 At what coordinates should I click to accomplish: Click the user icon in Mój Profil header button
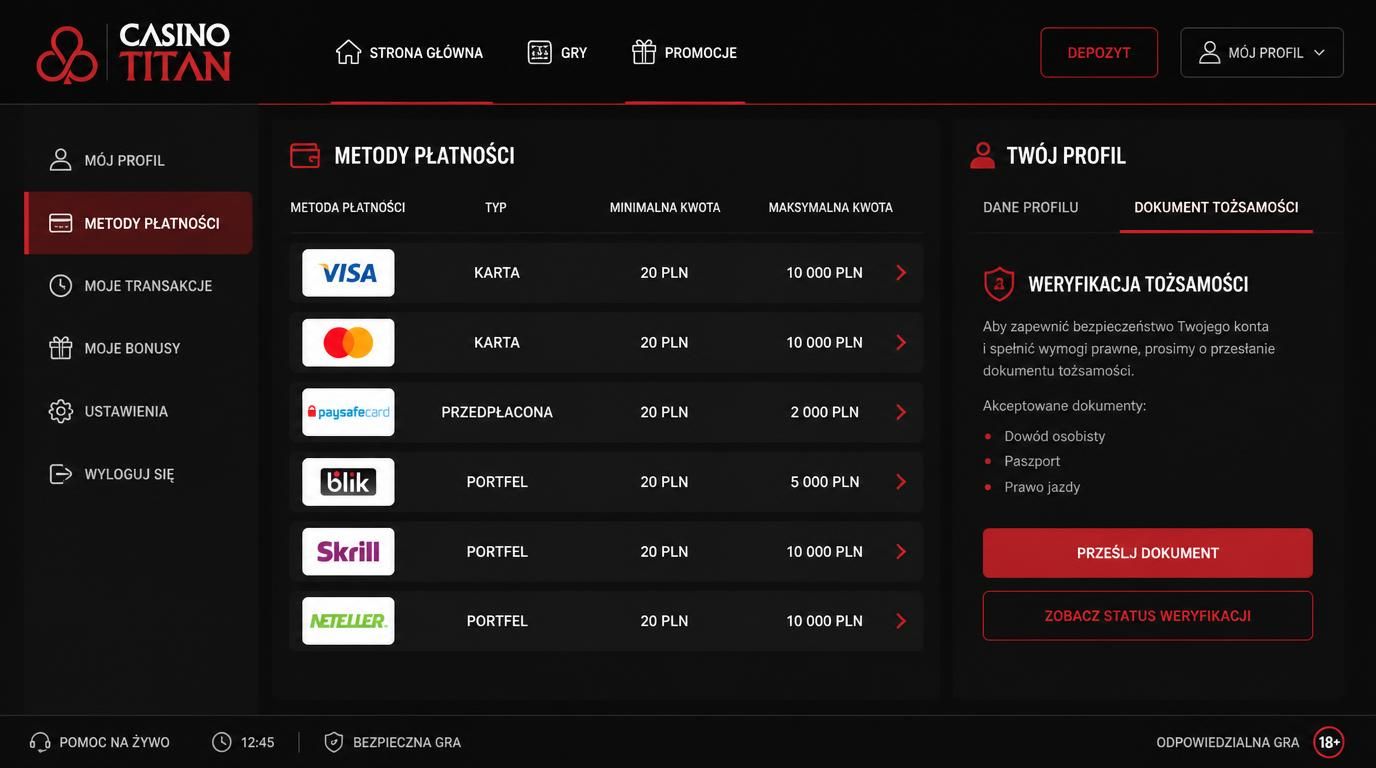pyautogui.click(x=1209, y=52)
